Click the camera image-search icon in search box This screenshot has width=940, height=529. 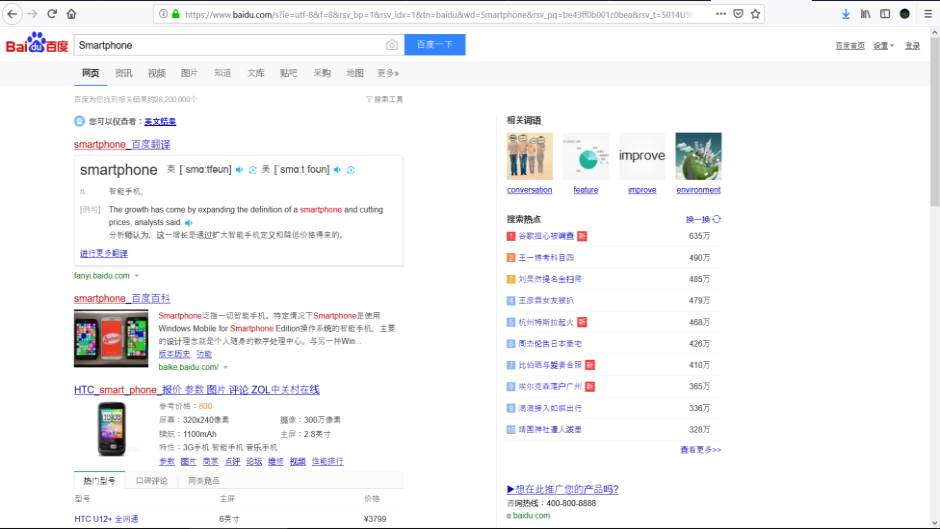(x=392, y=46)
